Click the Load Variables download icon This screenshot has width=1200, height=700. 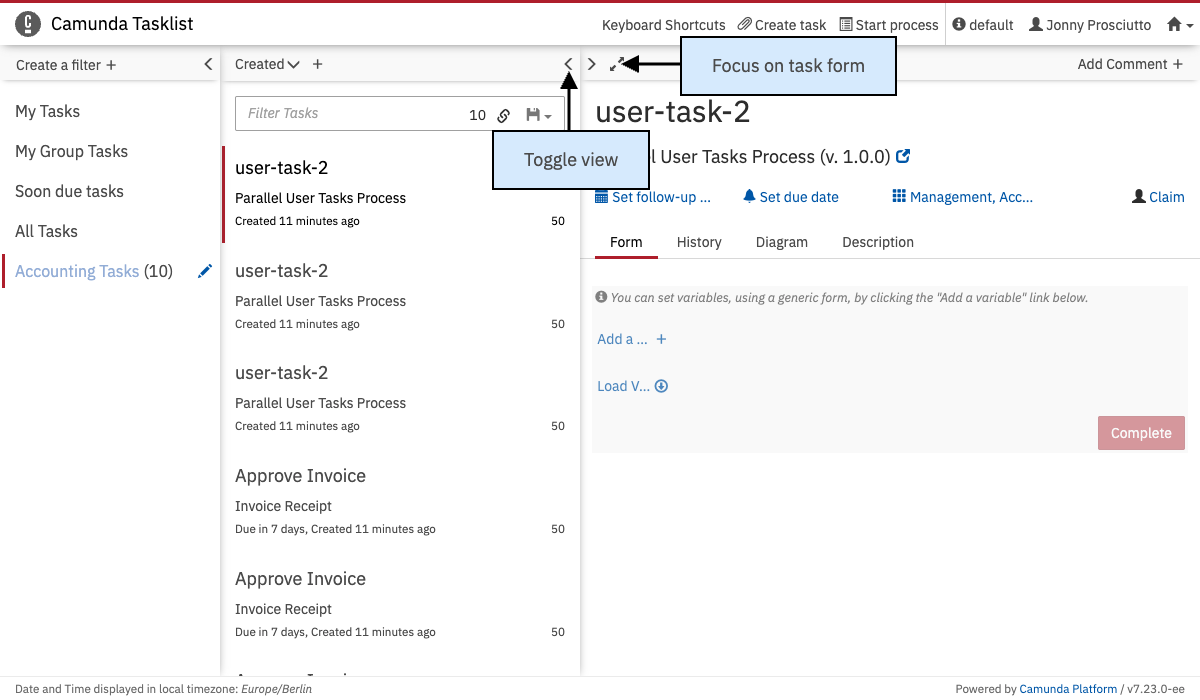tap(661, 387)
